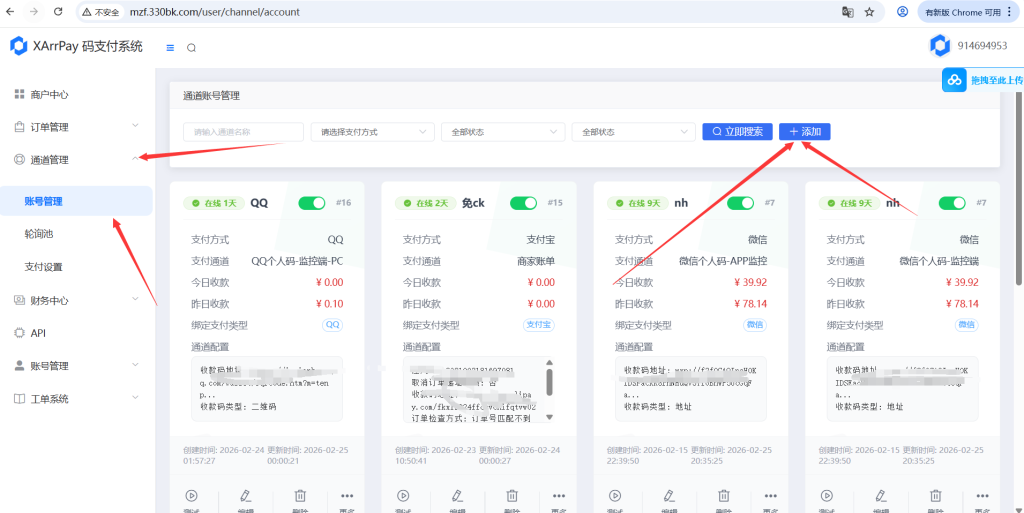Click the 商家账单 channel text
The height and width of the screenshot is (513, 1024).
click(x=536, y=261)
